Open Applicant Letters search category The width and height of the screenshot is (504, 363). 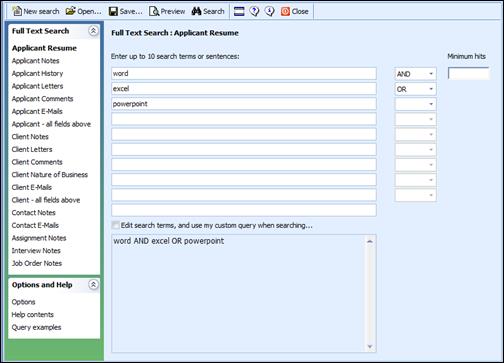[x=37, y=86]
